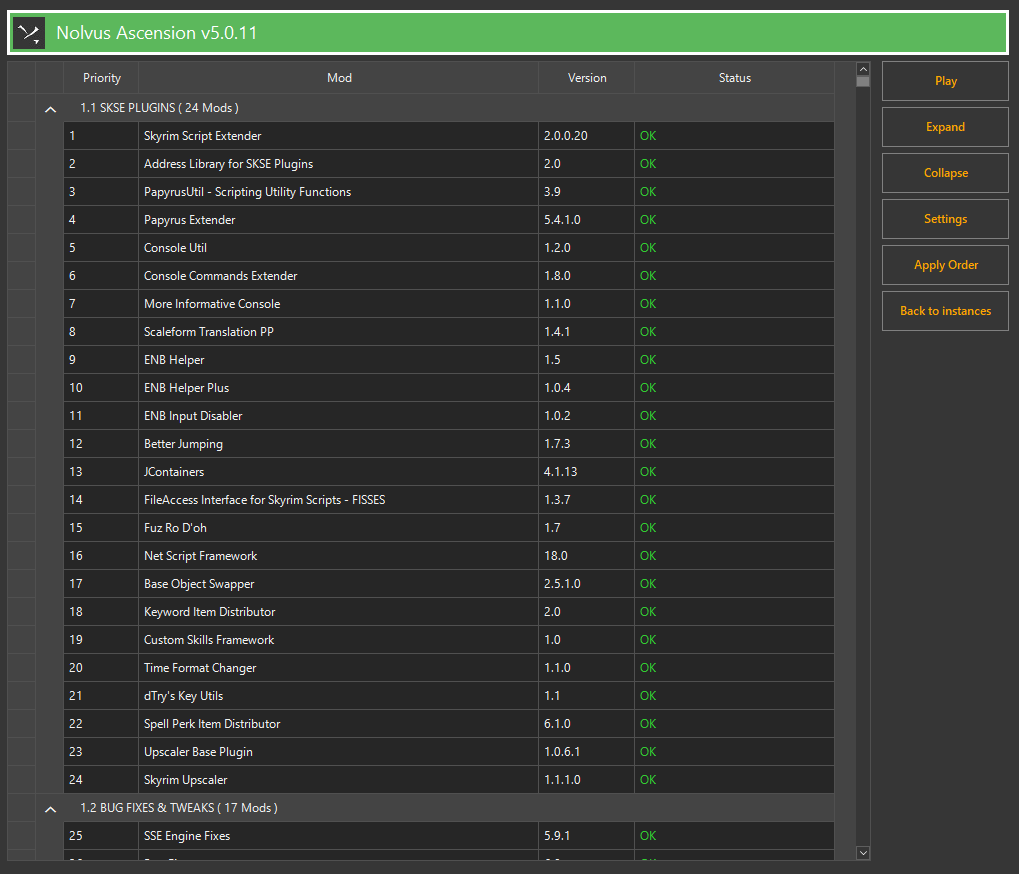Click version 1.0.6.1 cell
Image resolution: width=1019 pixels, height=874 pixels.
tap(586, 751)
